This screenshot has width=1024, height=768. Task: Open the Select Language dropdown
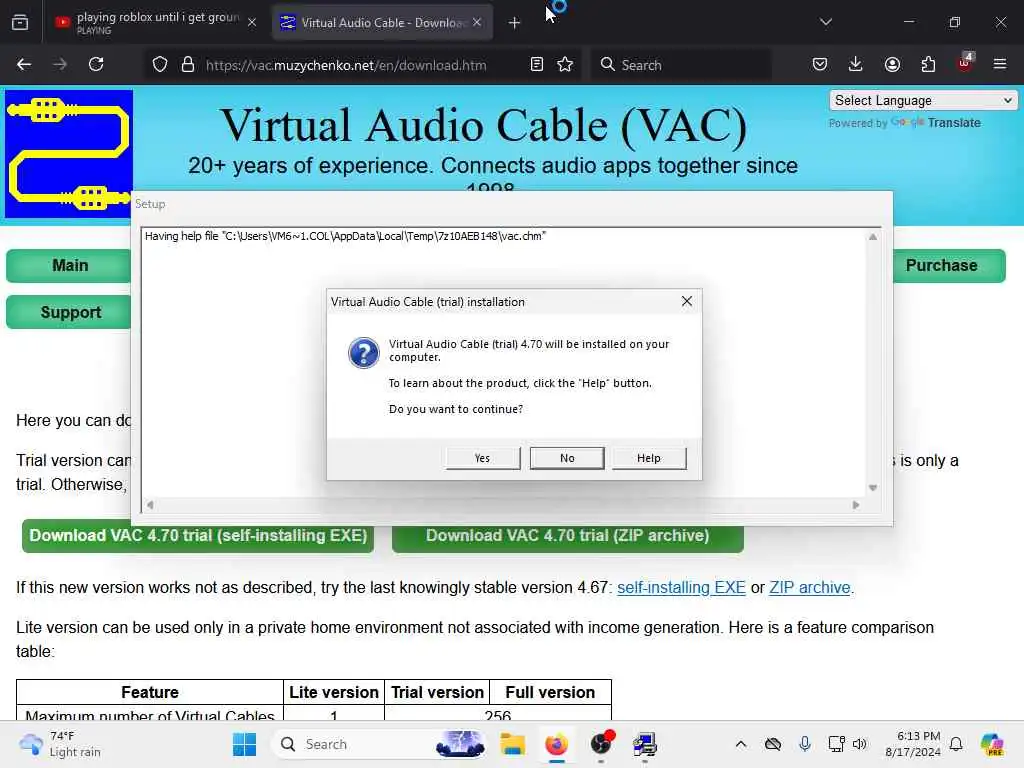click(x=923, y=101)
